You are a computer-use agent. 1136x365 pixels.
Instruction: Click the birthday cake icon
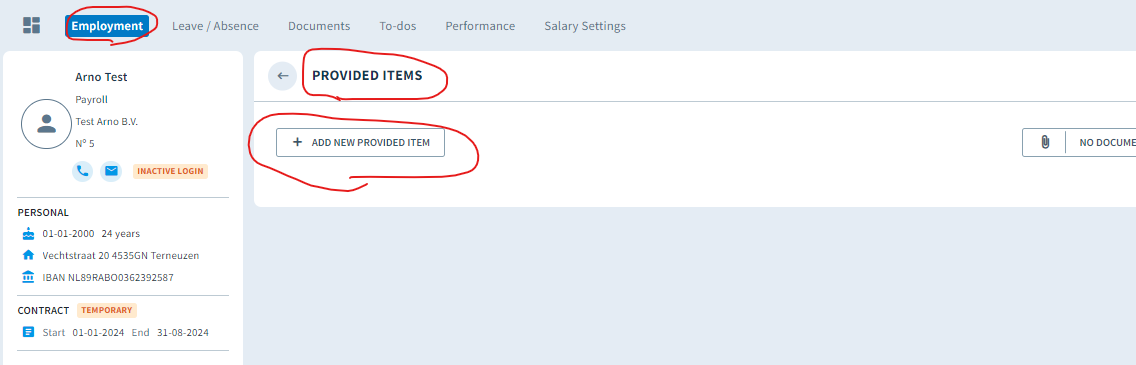28,234
